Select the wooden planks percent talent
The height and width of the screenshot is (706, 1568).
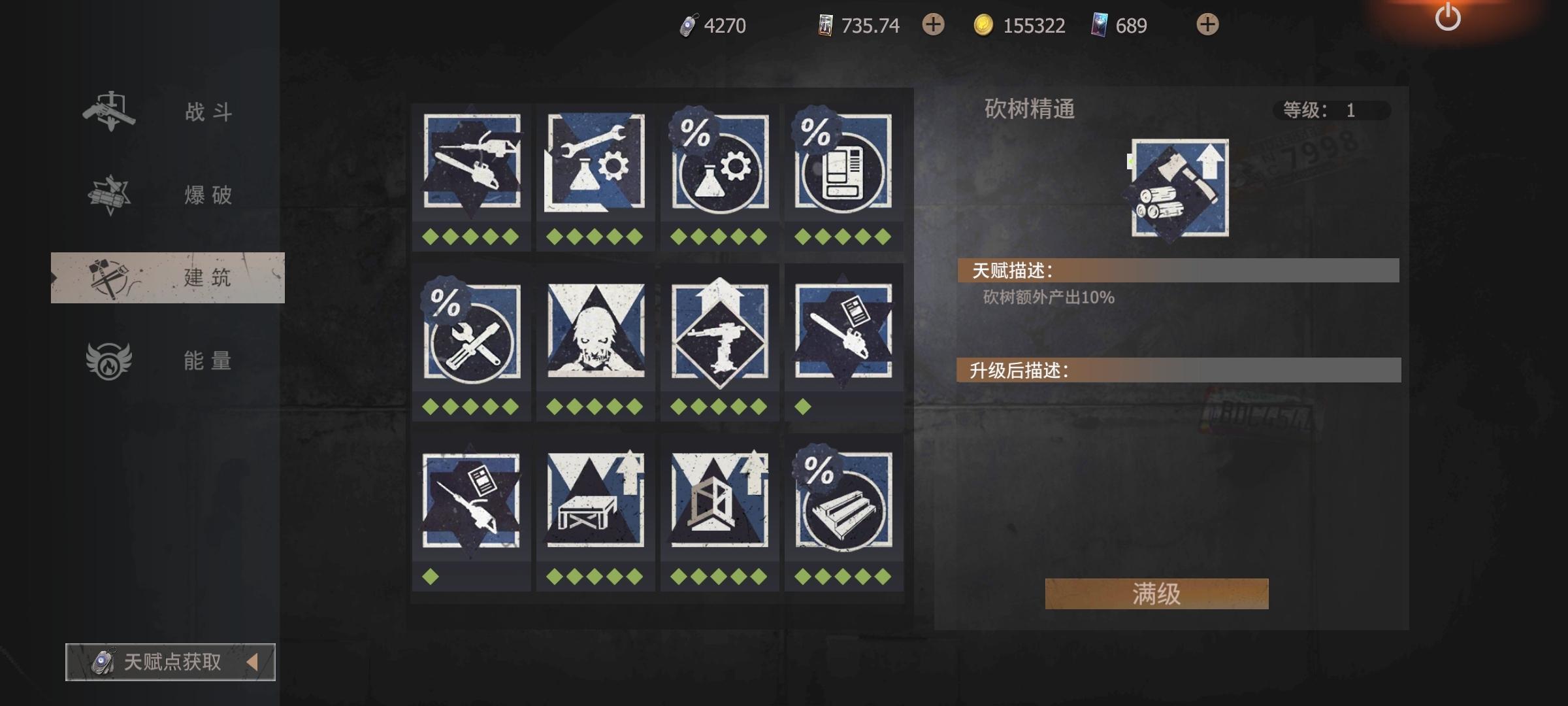(x=843, y=501)
